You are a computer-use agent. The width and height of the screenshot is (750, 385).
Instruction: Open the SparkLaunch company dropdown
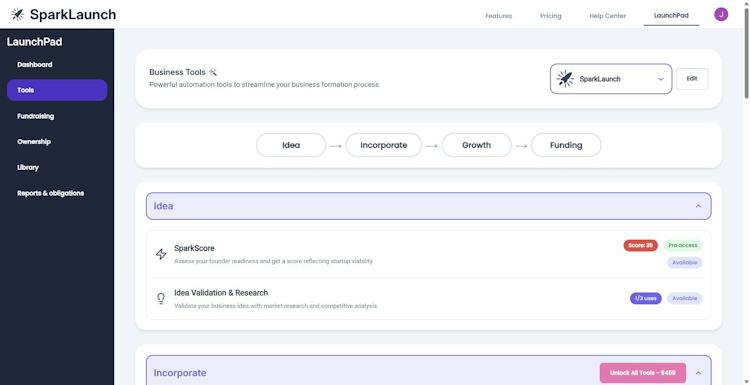click(611, 79)
